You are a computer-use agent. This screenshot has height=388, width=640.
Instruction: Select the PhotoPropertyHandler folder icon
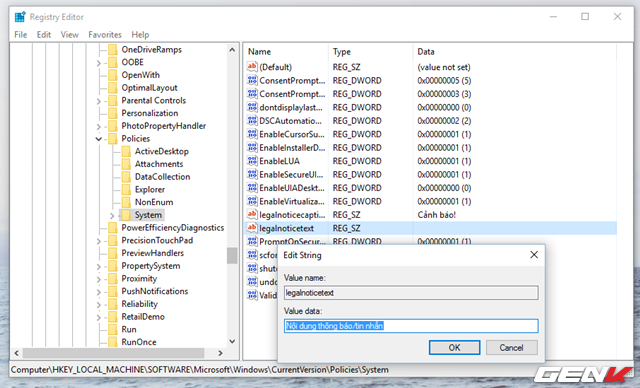pos(113,126)
